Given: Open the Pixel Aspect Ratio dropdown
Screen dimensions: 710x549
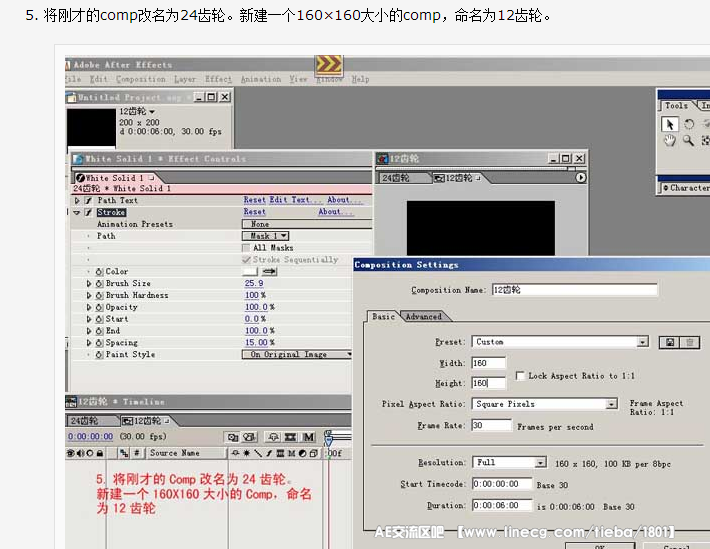Looking at the screenshot, I should [x=544, y=404].
